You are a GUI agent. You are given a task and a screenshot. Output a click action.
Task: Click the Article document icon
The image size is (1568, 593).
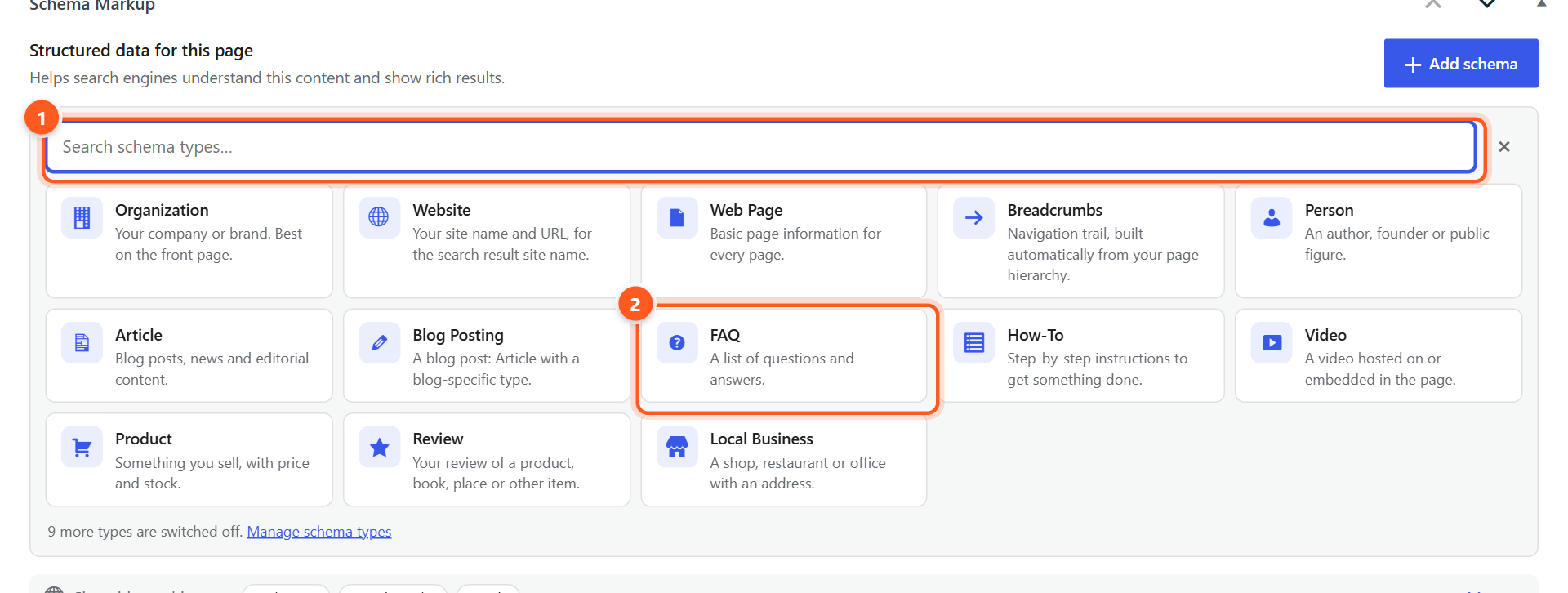pos(82,342)
